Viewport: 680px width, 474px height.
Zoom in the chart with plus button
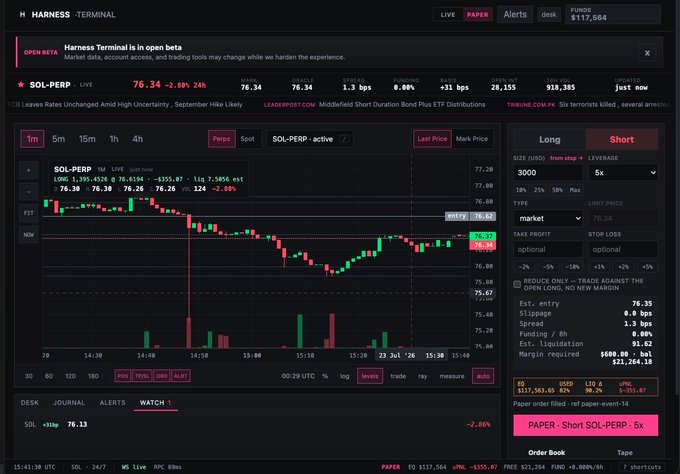[x=29, y=170]
